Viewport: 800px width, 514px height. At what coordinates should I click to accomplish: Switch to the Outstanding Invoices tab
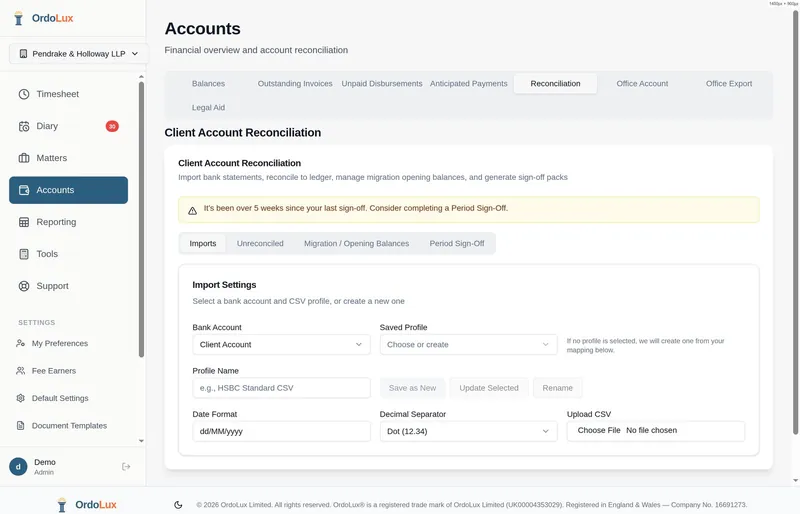click(295, 84)
